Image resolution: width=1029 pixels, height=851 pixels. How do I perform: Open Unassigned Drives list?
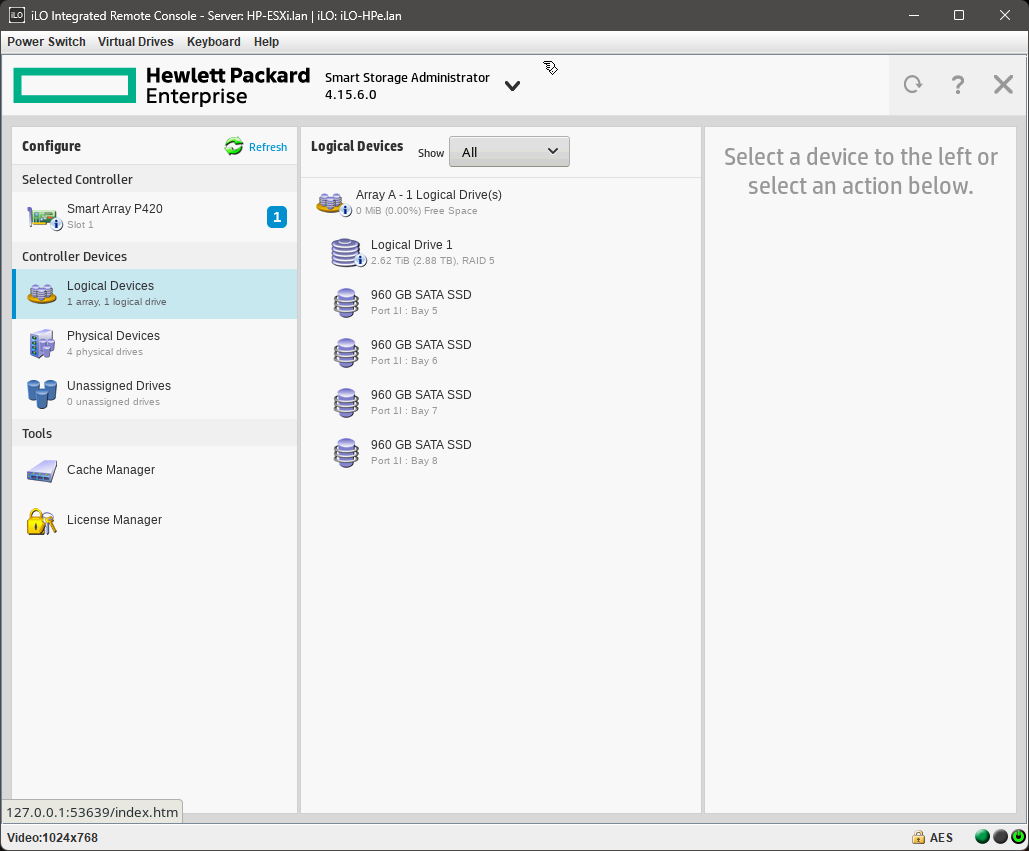[x=155, y=394]
